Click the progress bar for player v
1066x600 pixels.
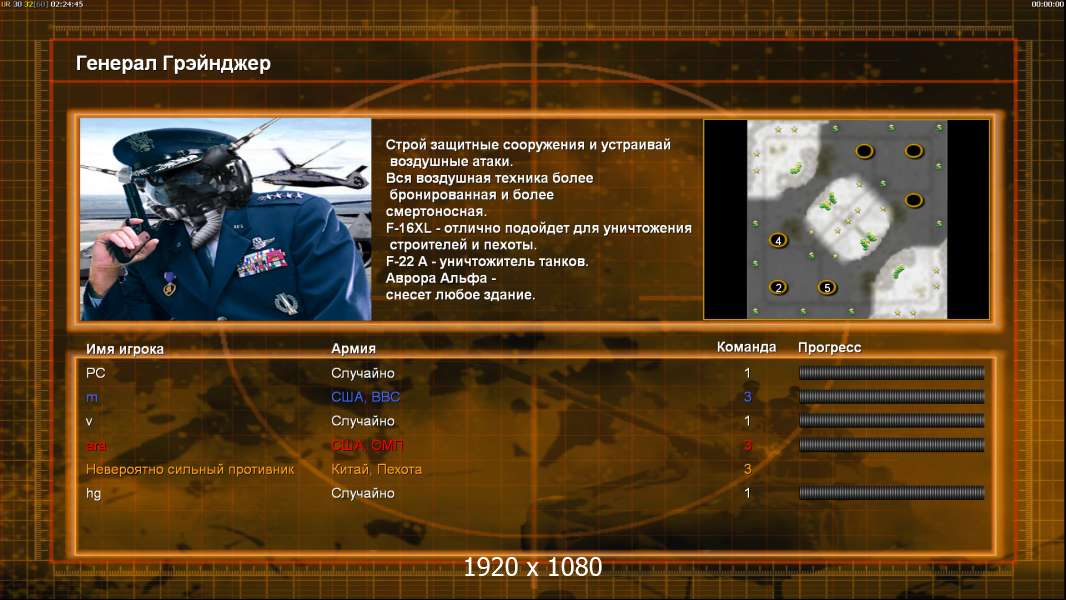[891, 421]
